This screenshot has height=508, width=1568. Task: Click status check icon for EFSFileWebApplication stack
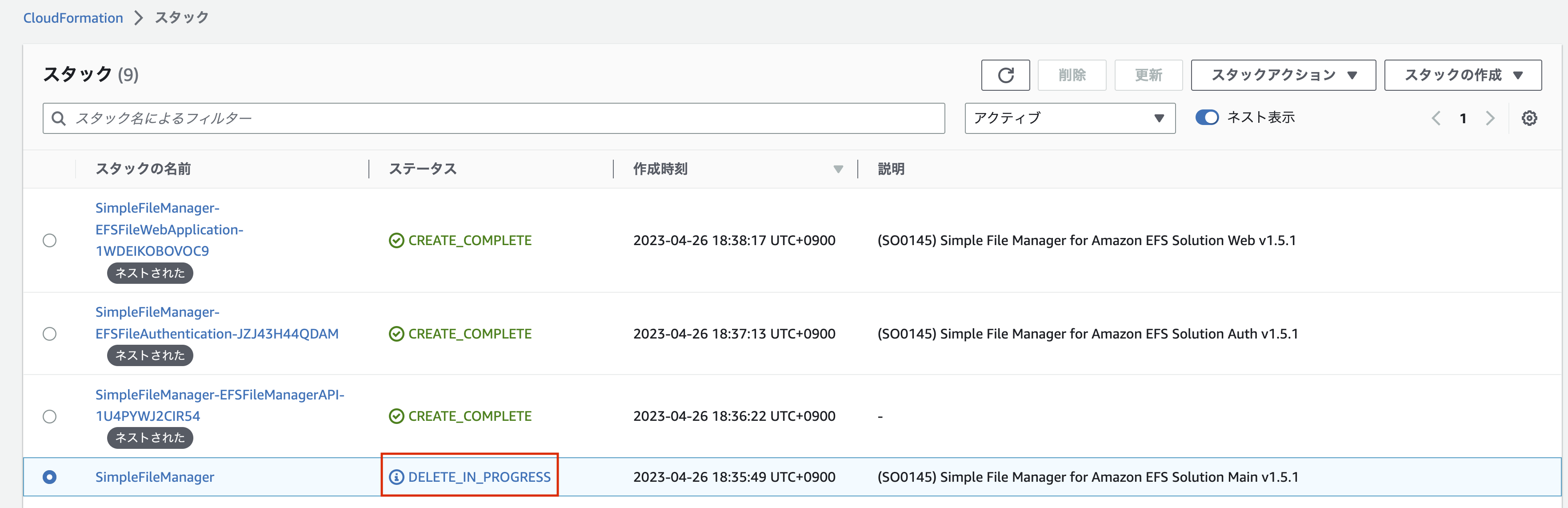[396, 241]
